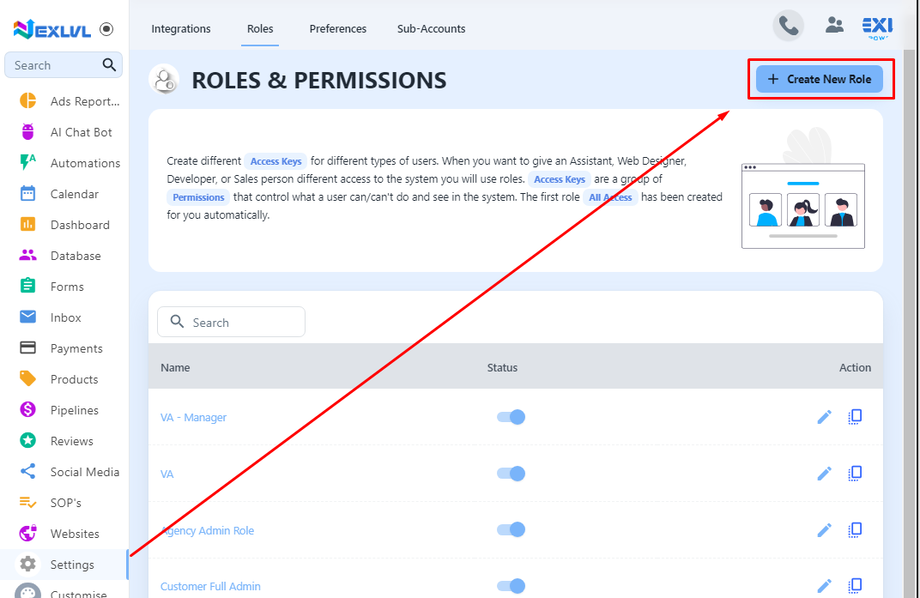
Task: Open the users icon in header
Action: pyautogui.click(x=834, y=27)
